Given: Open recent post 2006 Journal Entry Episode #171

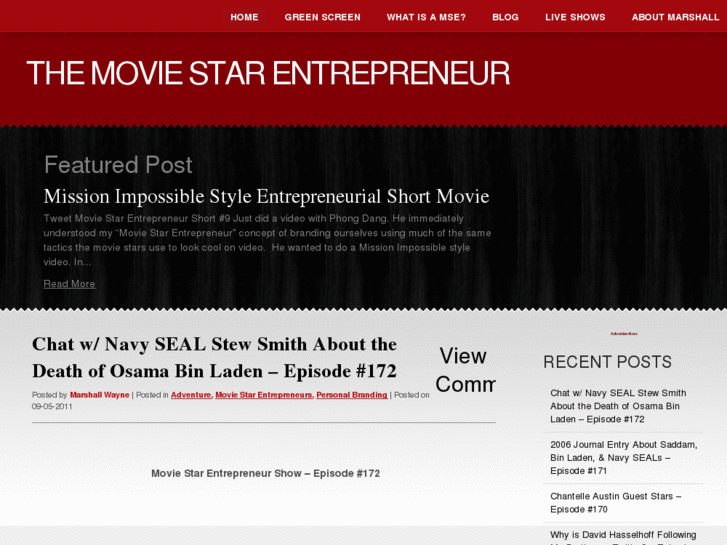Looking at the screenshot, I should [x=624, y=457].
